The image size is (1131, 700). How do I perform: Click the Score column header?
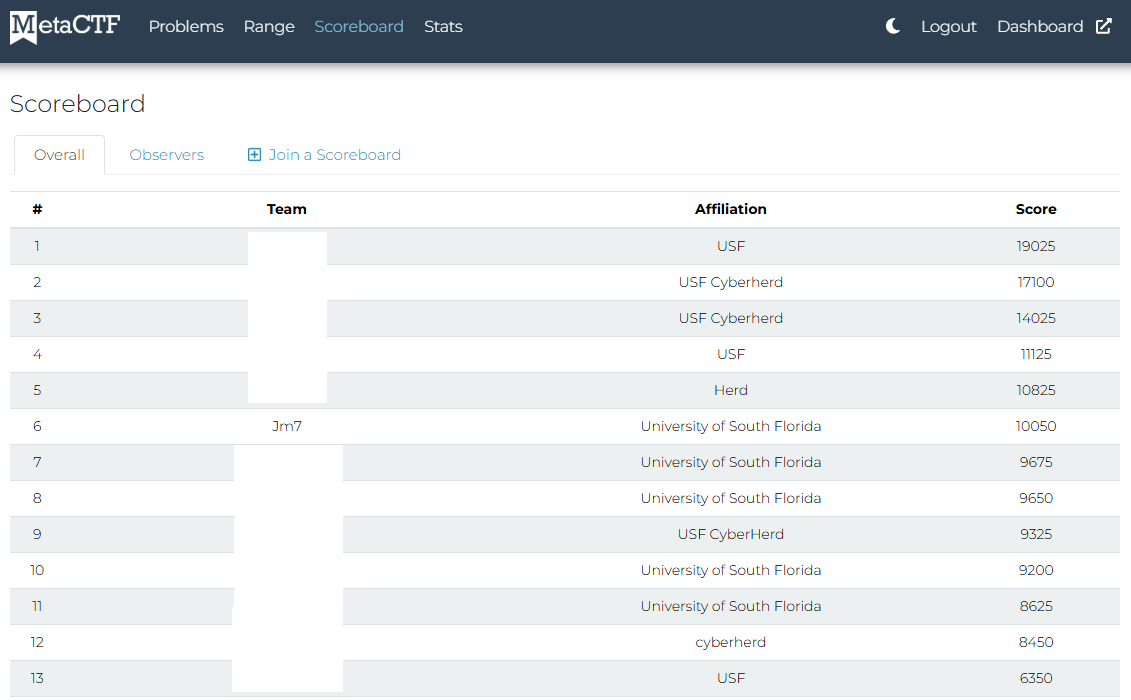1036,209
